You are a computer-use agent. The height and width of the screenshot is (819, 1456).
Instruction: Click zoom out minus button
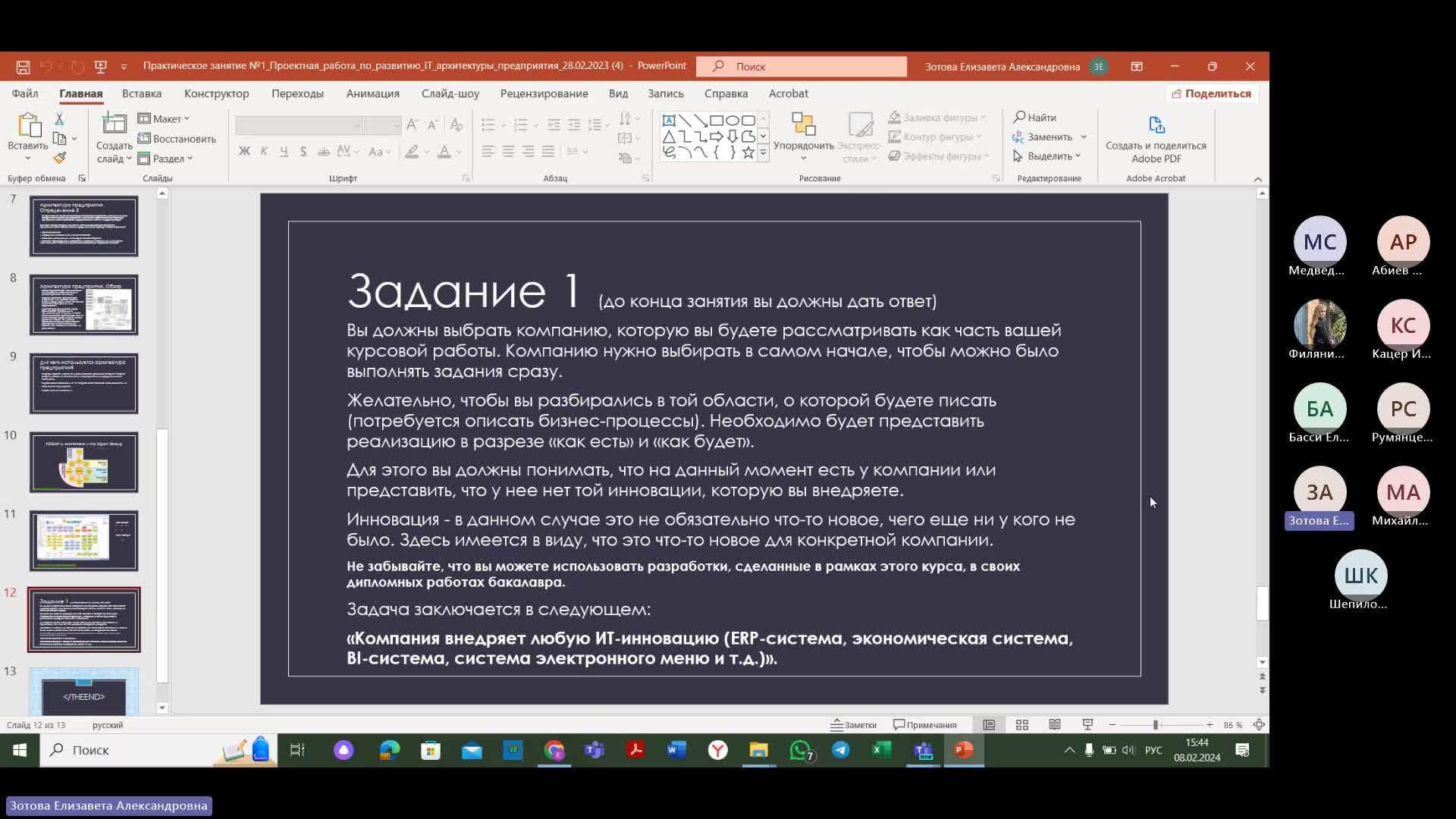click(x=1112, y=725)
